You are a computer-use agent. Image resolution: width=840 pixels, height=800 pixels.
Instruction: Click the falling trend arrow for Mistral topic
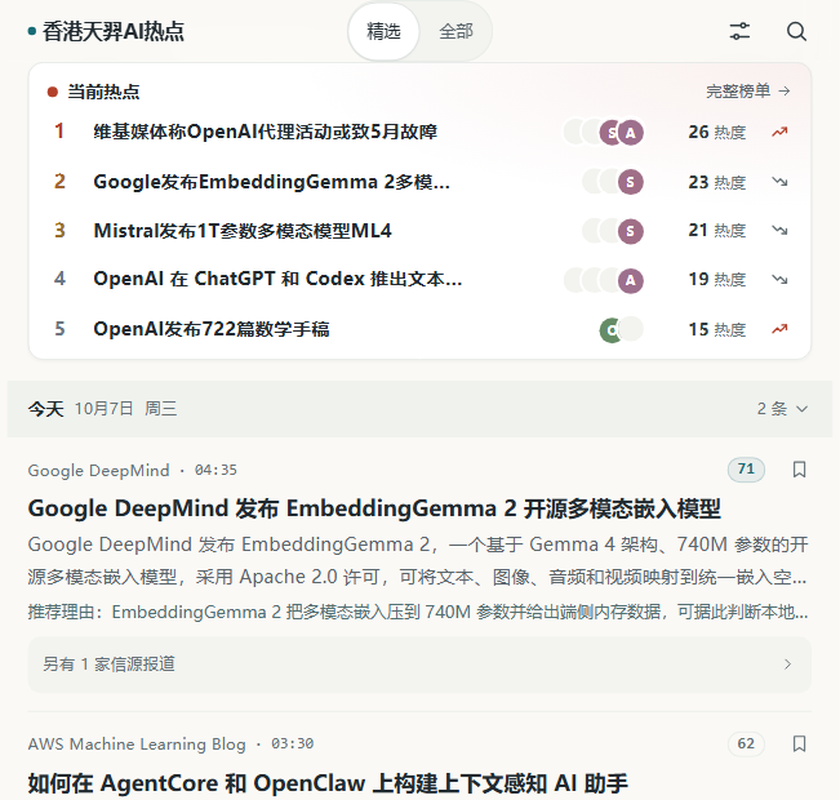[x=779, y=230]
